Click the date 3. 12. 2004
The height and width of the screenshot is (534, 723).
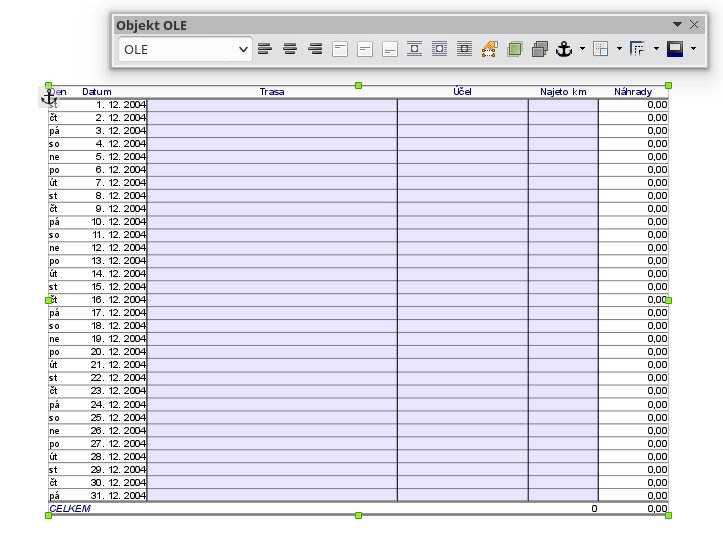click(x=121, y=131)
